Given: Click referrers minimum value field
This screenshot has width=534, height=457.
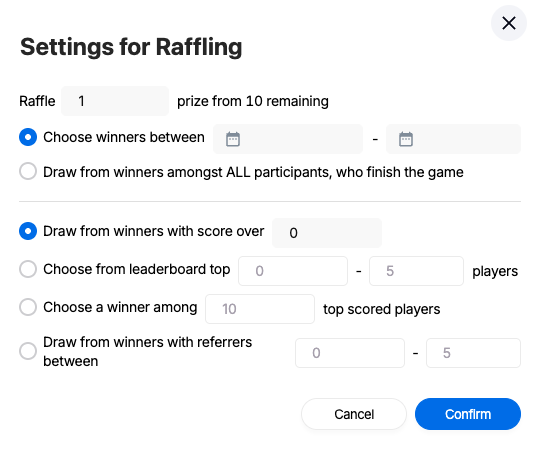Looking at the screenshot, I should tap(350, 353).
